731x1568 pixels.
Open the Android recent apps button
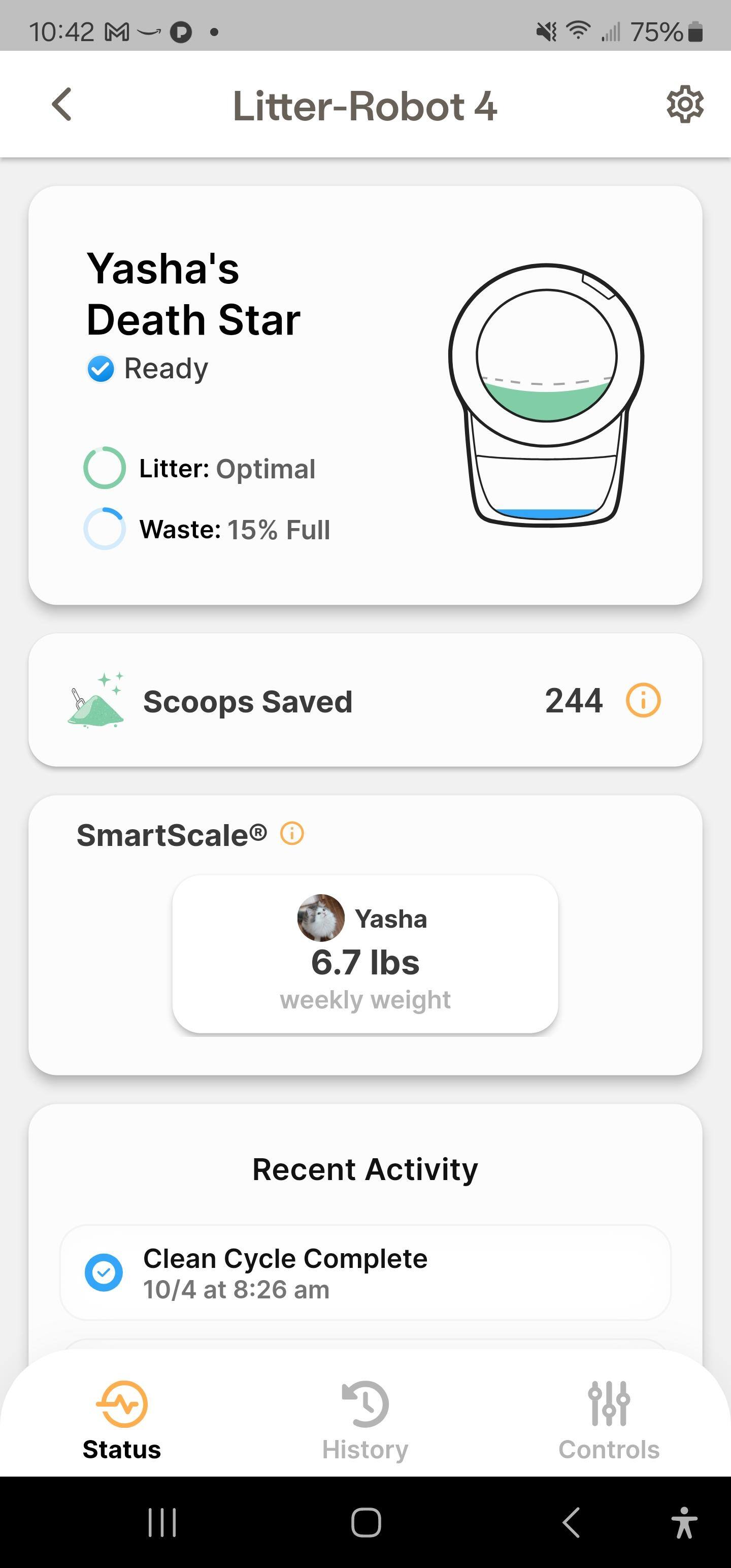pos(162,1522)
